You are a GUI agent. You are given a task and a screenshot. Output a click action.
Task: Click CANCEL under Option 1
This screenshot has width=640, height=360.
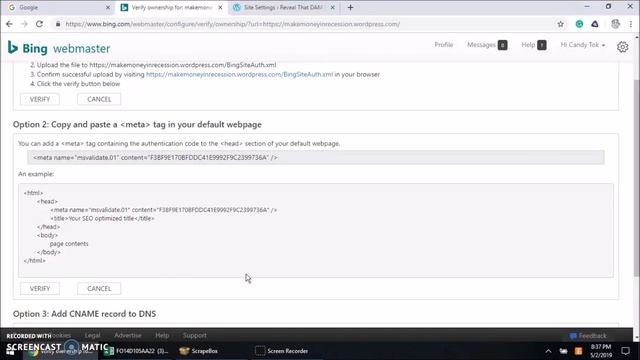tap(99, 99)
